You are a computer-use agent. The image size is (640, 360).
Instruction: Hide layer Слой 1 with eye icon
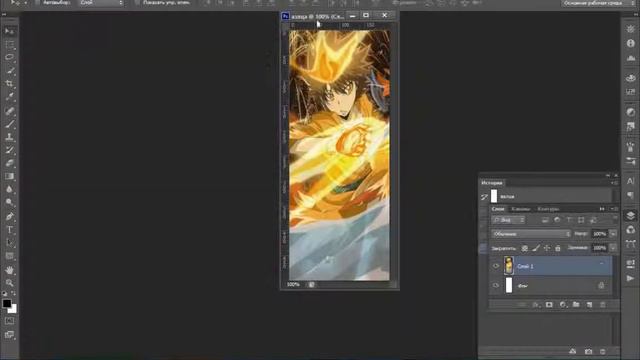(x=496, y=266)
